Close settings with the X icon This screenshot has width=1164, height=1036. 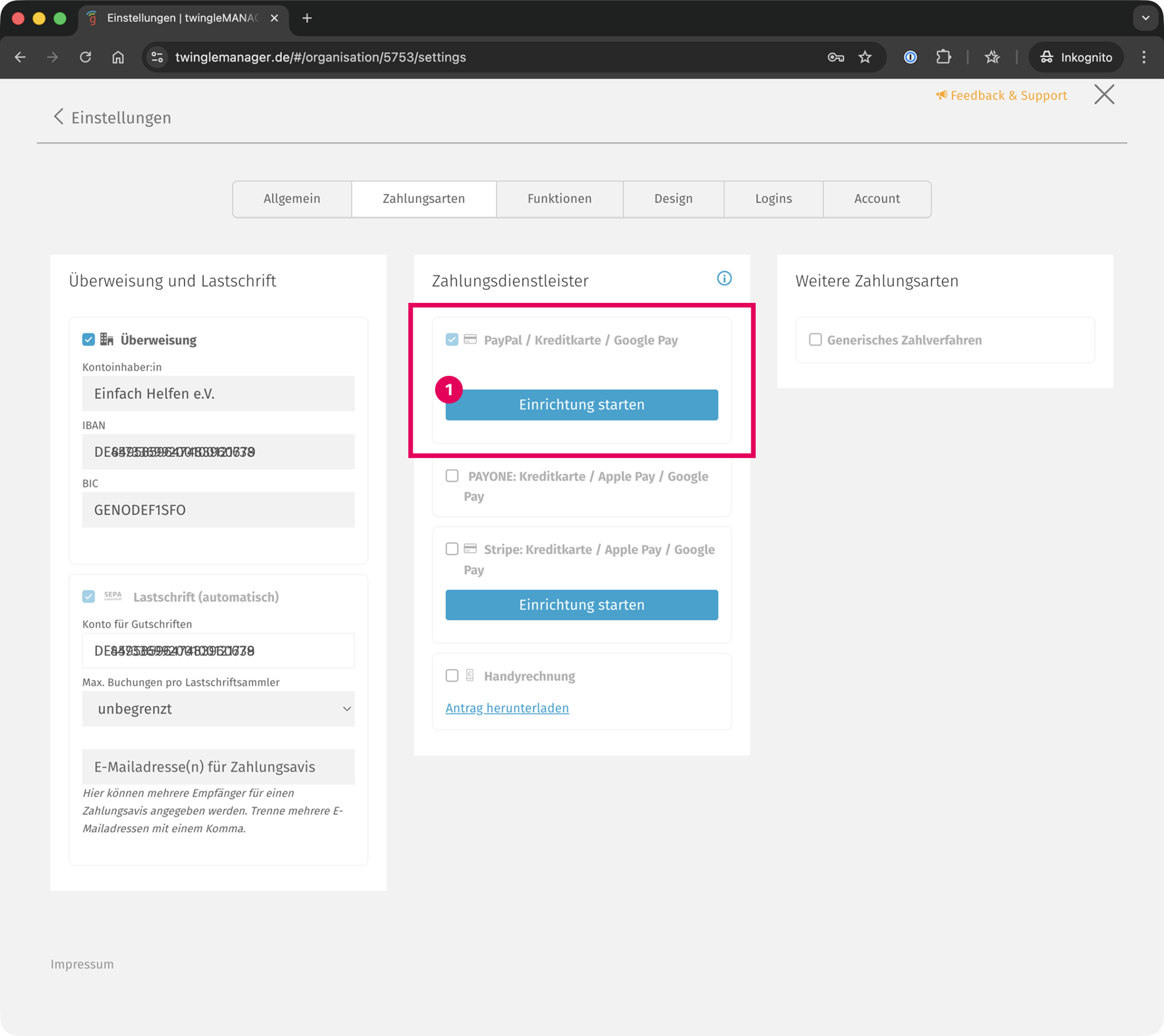pyautogui.click(x=1104, y=95)
